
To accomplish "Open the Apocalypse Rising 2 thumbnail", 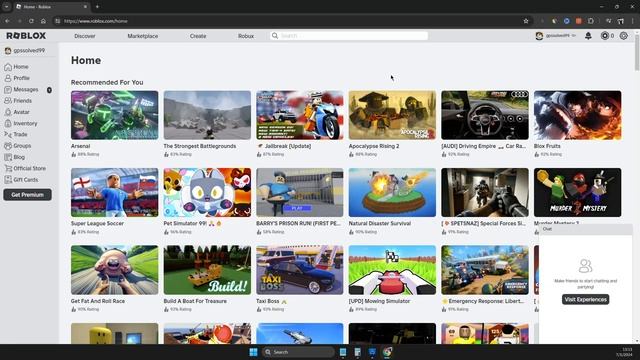I will tap(392, 115).
